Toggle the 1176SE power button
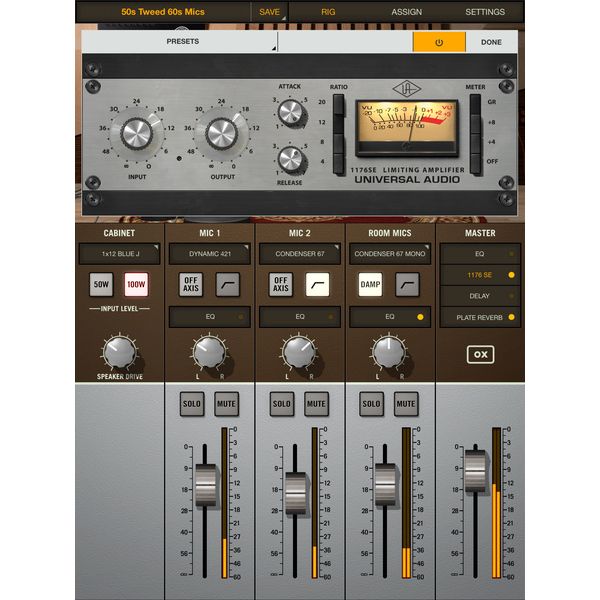 point(439,42)
